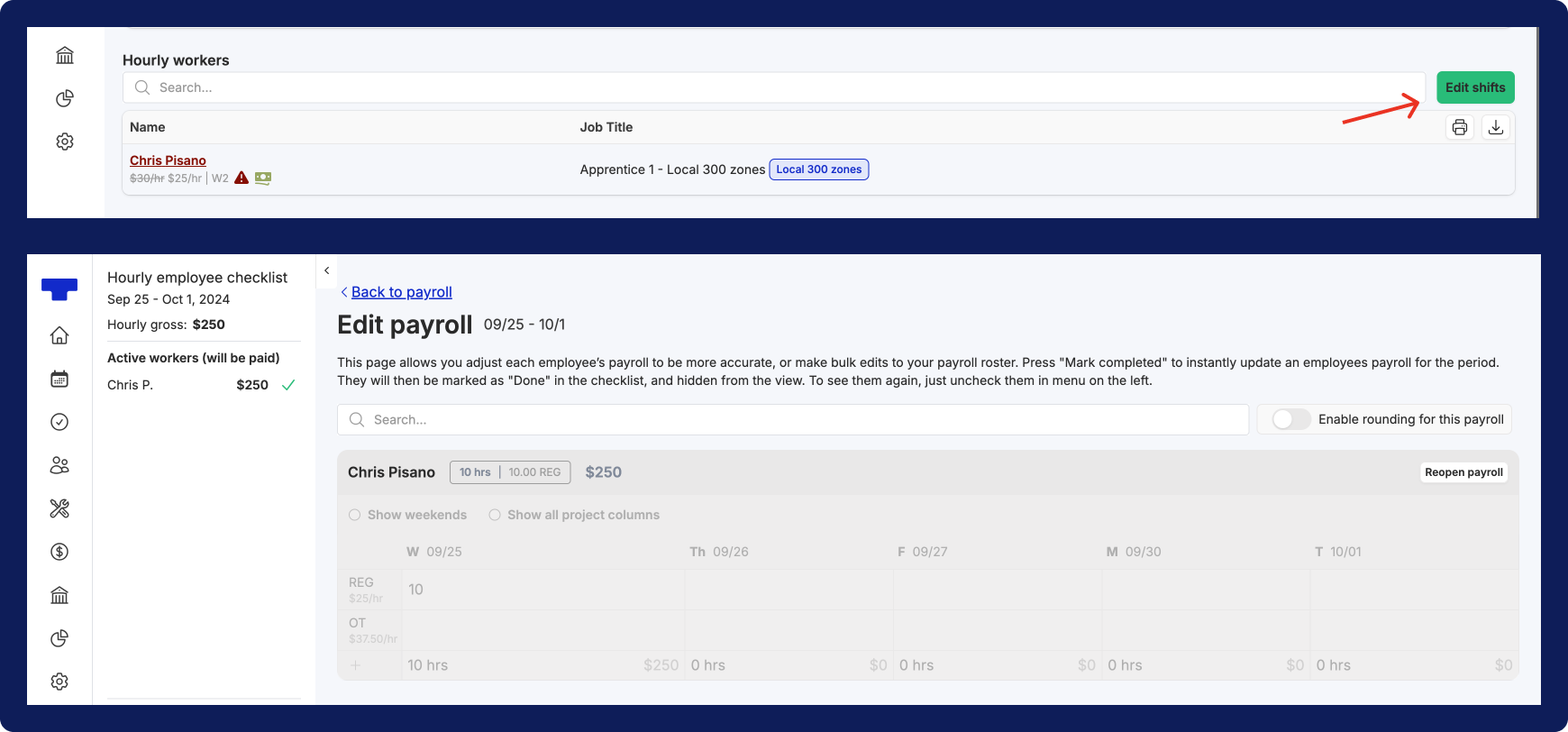This screenshot has width=1568, height=732.
Task: Click the Name column header
Action: (147, 127)
